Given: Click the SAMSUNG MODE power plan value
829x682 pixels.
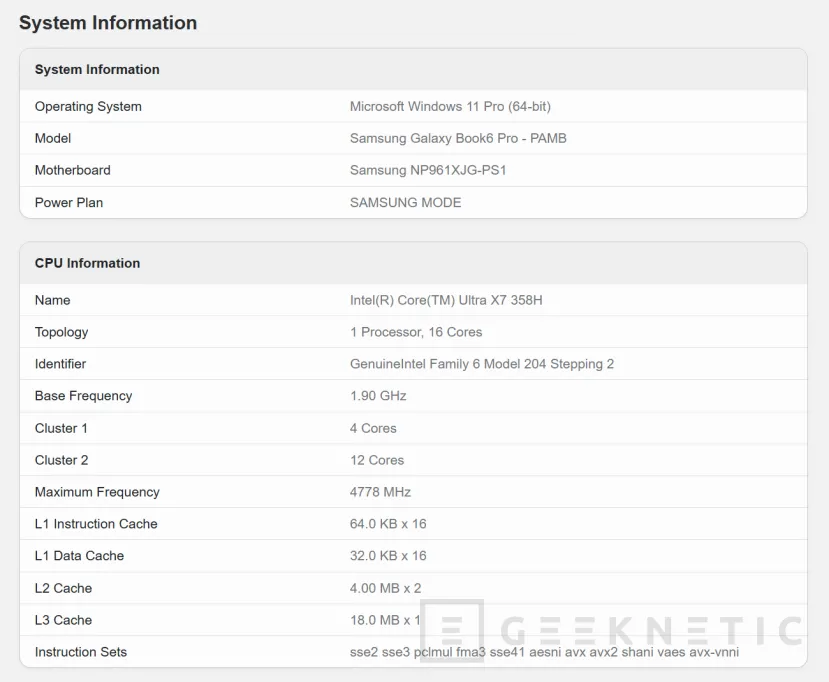Looking at the screenshot, I should tap(405, 202).
